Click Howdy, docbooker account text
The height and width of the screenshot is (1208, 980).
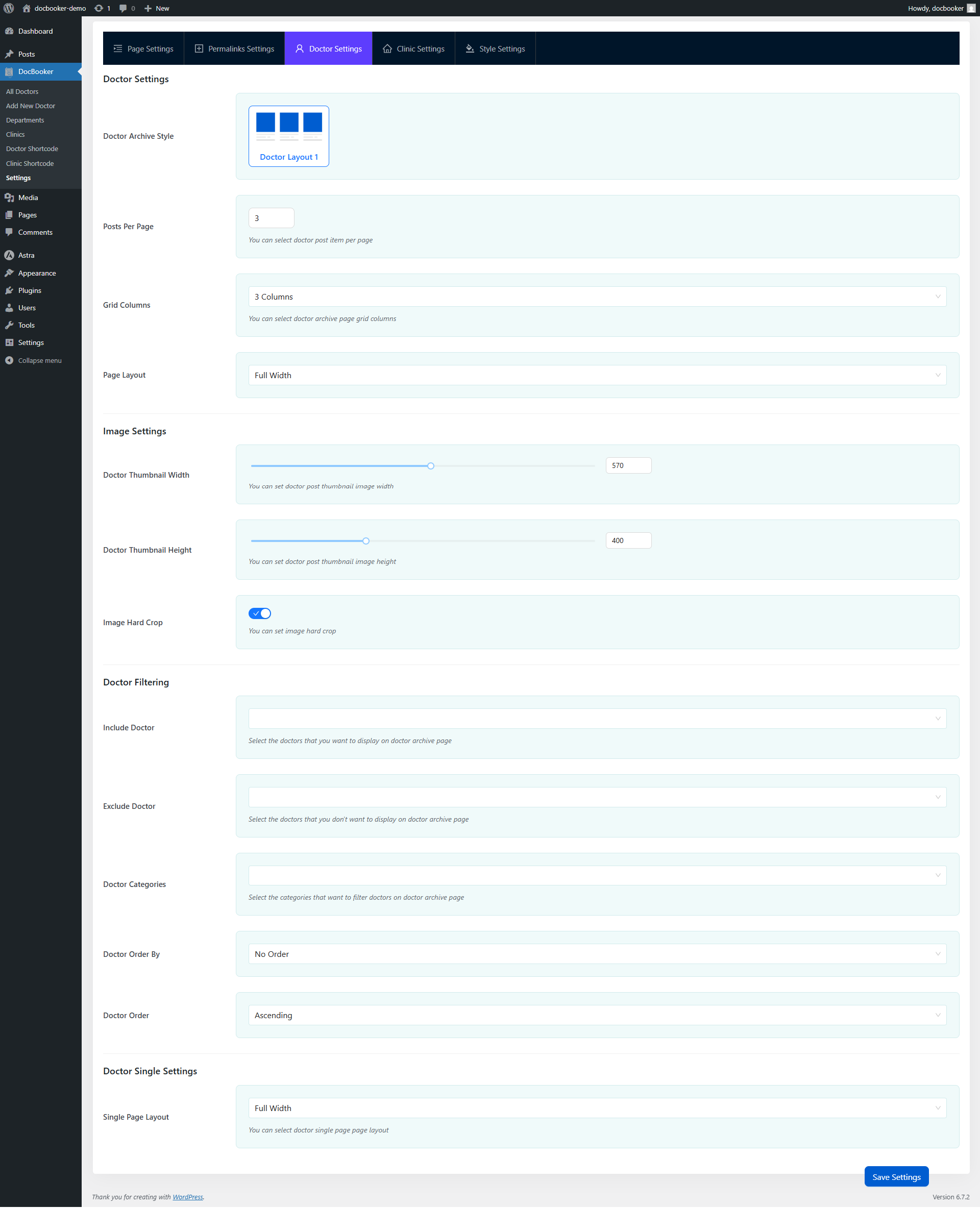936,9
